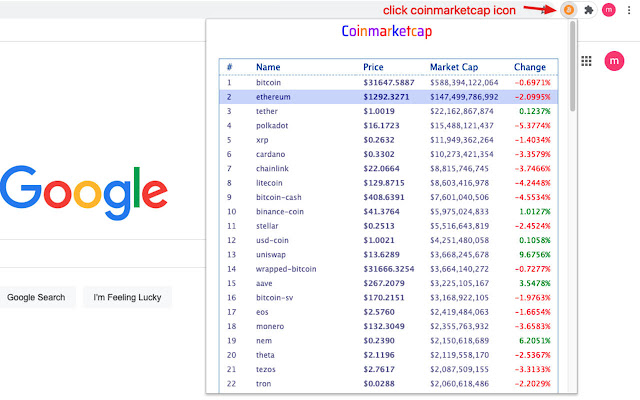Click binance-coin change value 1.0127%
The image size is (640, 400).
[535, 211]
